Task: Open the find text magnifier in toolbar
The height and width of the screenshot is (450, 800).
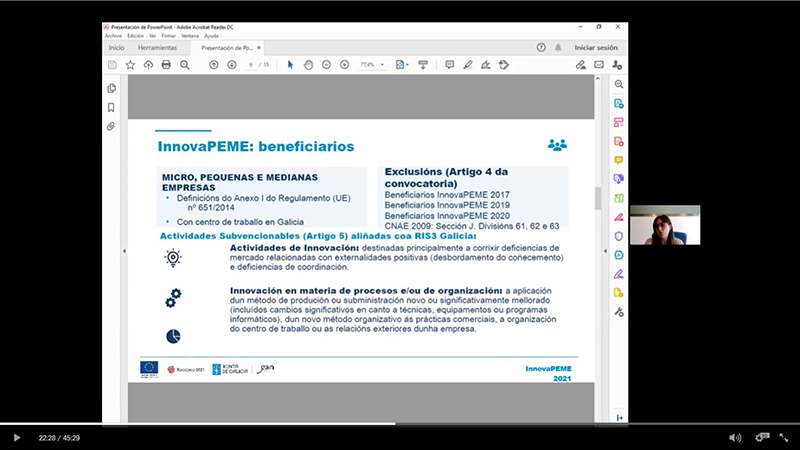Action: coord(185,65)
